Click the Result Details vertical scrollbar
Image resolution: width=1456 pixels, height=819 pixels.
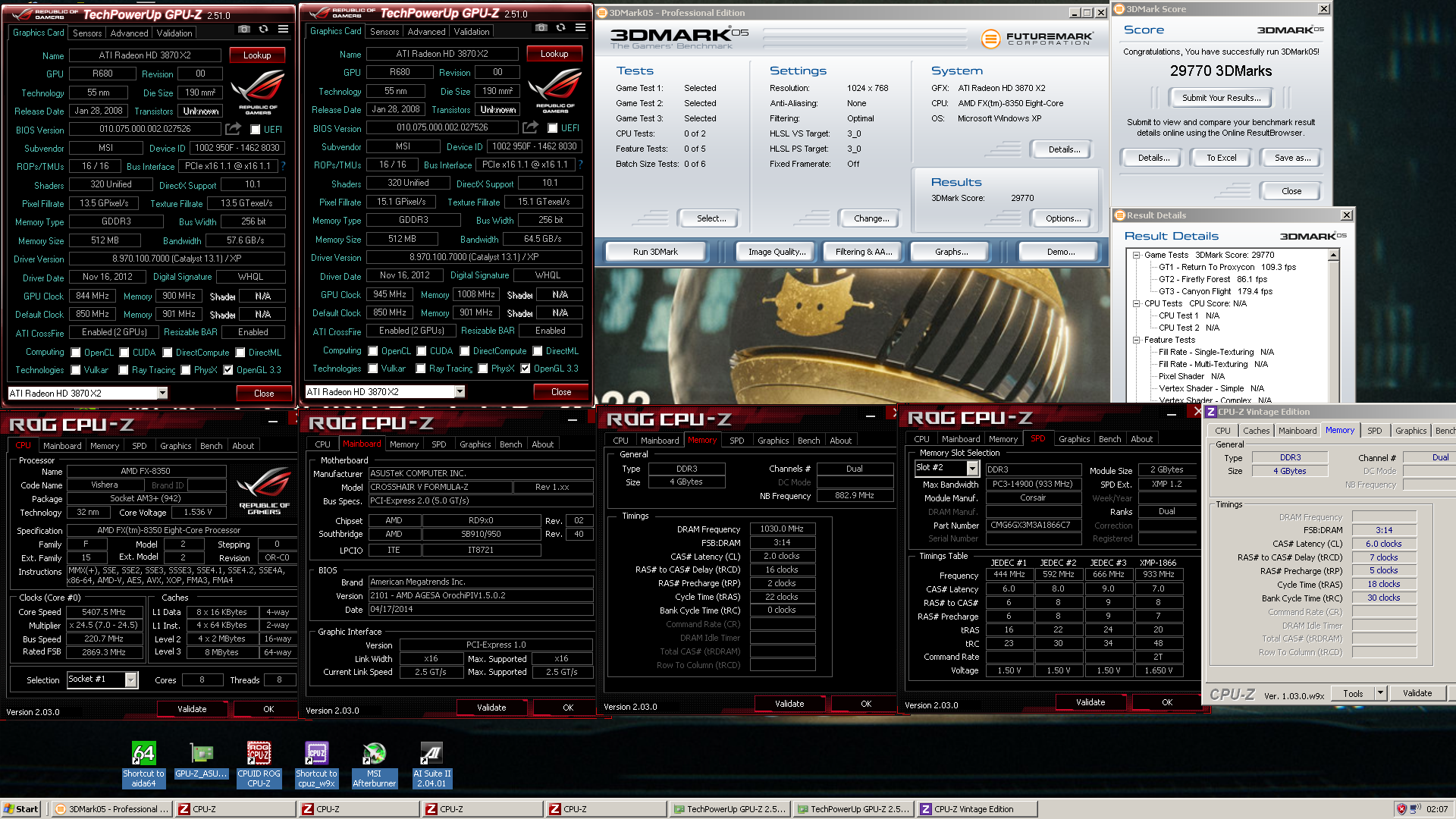(1333, 326)
